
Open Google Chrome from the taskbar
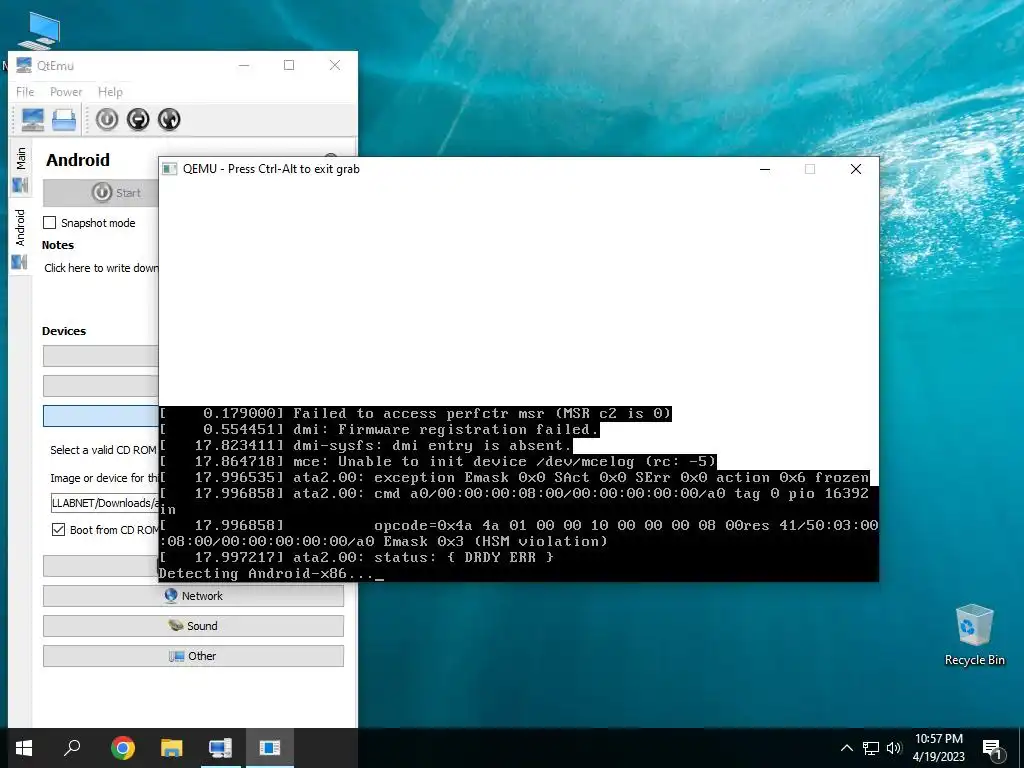(122, 748)
